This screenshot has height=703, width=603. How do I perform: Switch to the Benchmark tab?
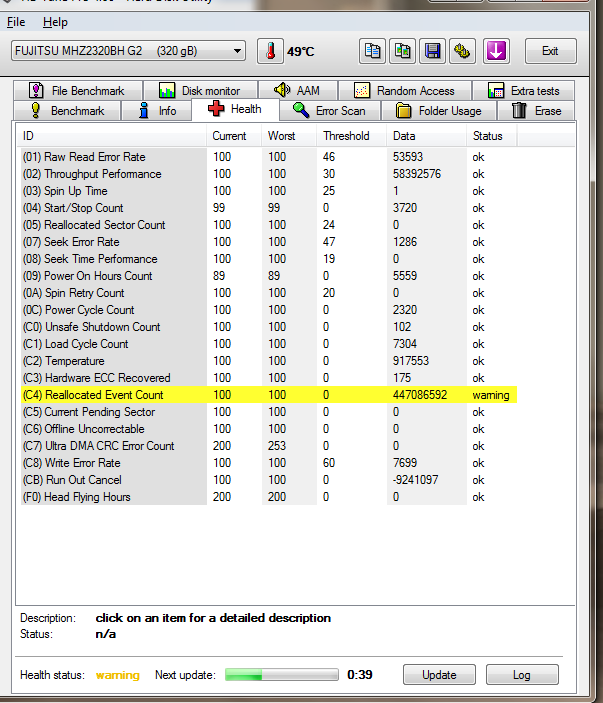[67, 111]
